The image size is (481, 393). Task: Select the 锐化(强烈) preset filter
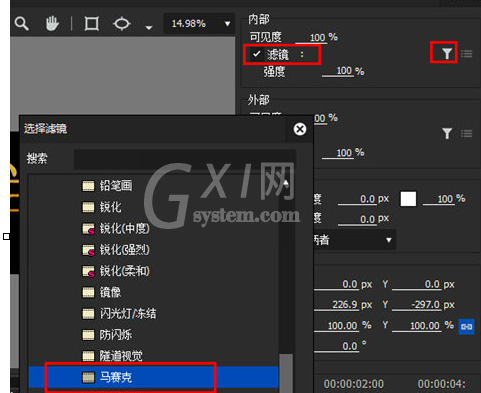pos(124,250)
